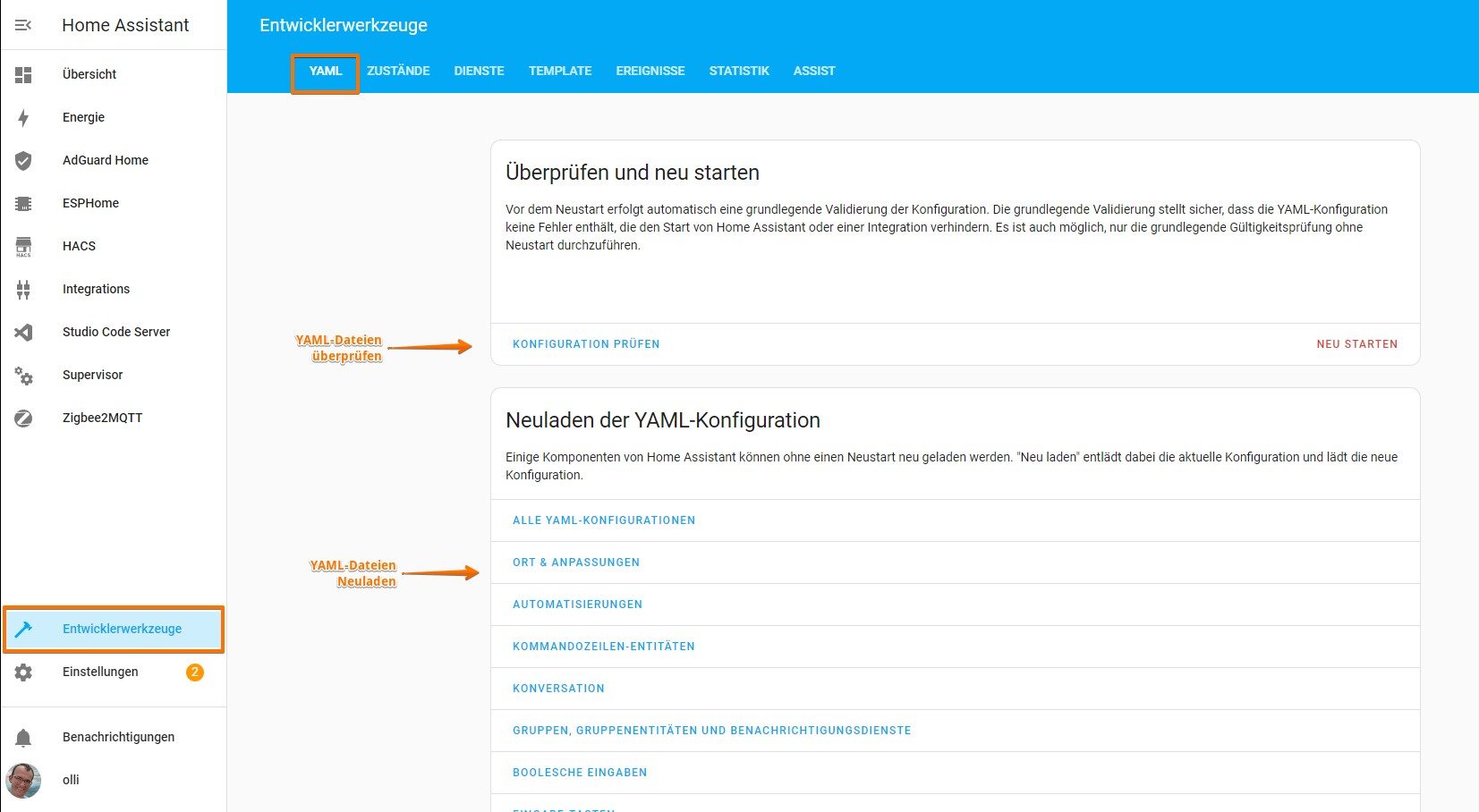Open Energie in the sidebar

click(114, 117)
